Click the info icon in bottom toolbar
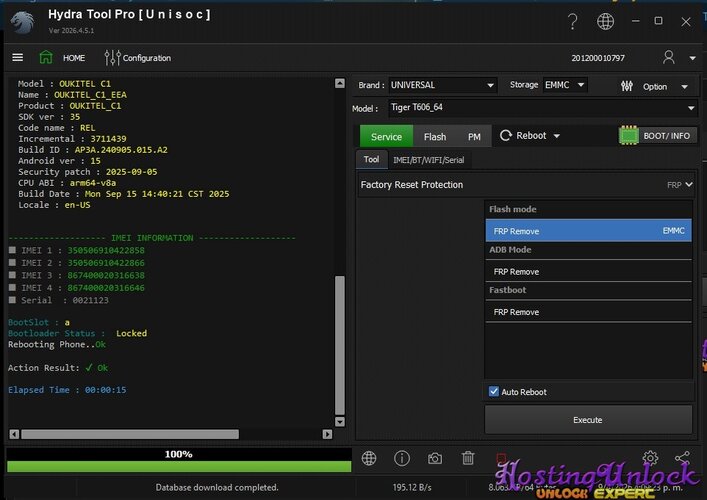Image resolution: width=707 pixels, height=500 pixels. pos(402,458)
